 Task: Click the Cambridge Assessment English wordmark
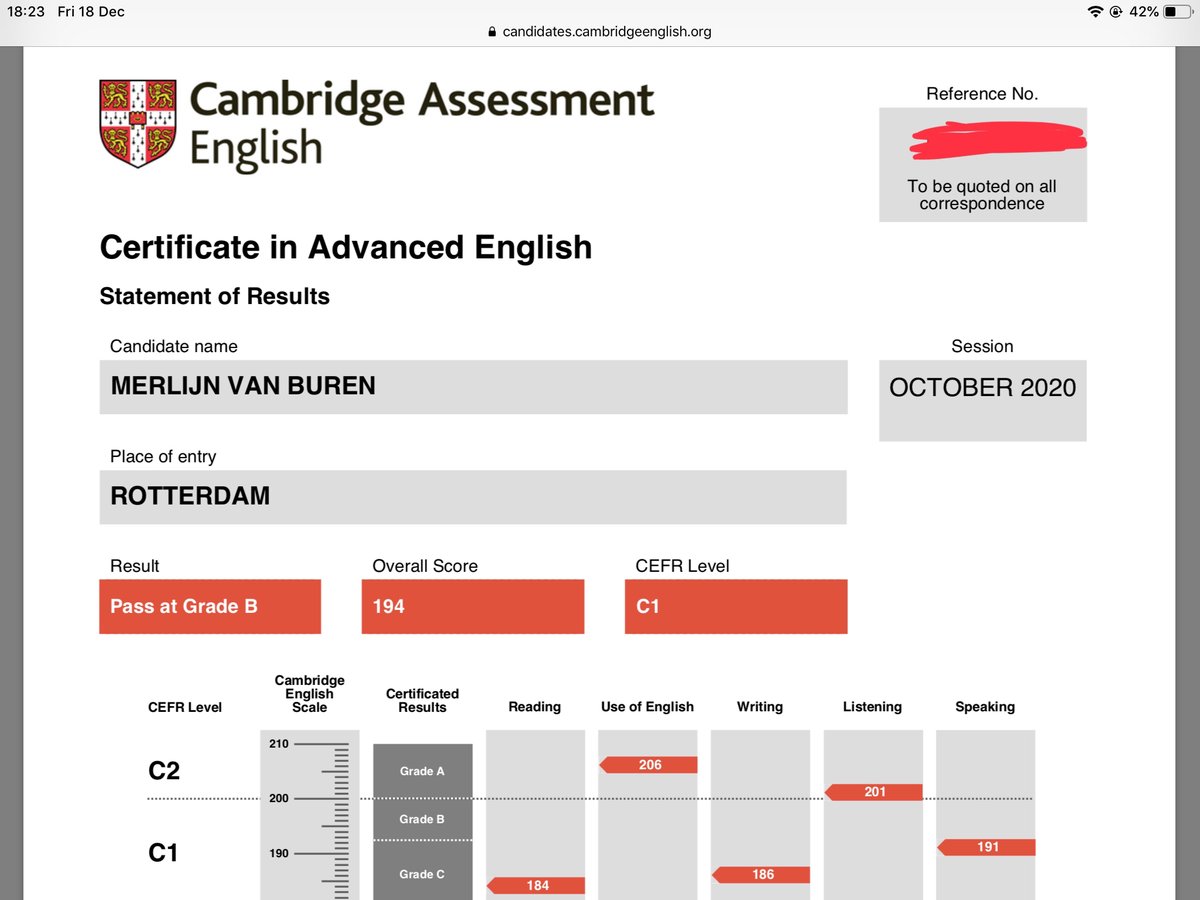(x=421, y=125)
